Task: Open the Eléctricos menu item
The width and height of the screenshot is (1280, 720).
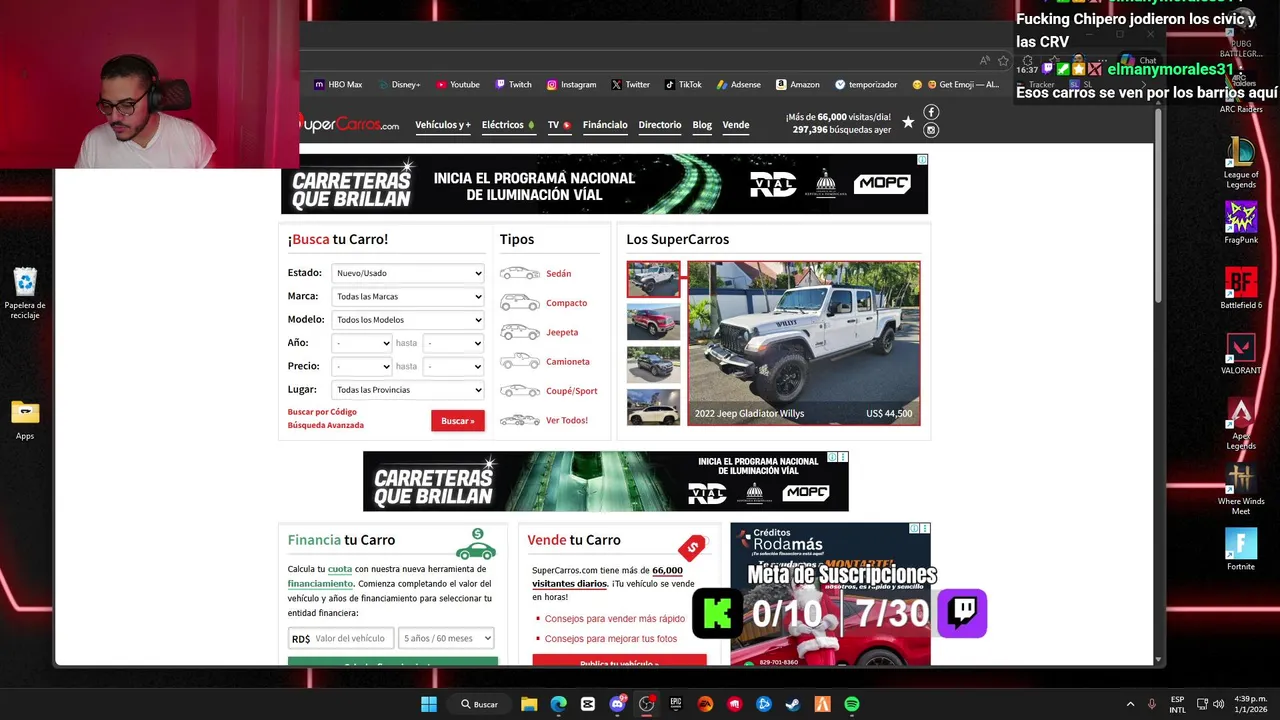Action: (x=508, y=125)
